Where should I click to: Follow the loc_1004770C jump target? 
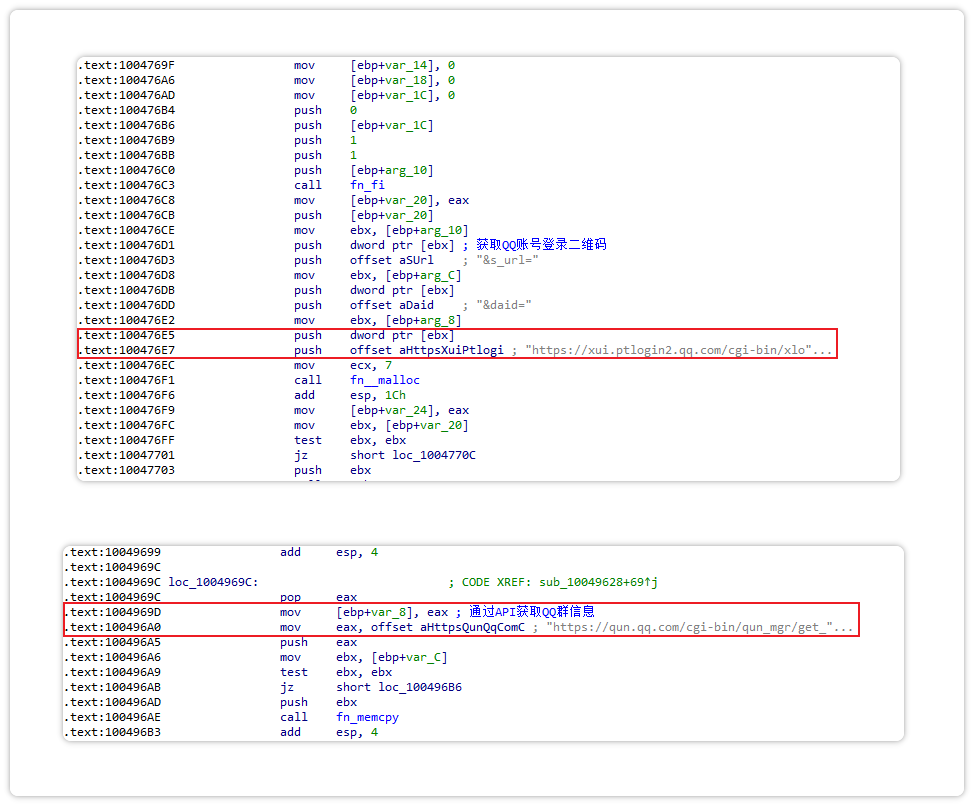[433, 455]
